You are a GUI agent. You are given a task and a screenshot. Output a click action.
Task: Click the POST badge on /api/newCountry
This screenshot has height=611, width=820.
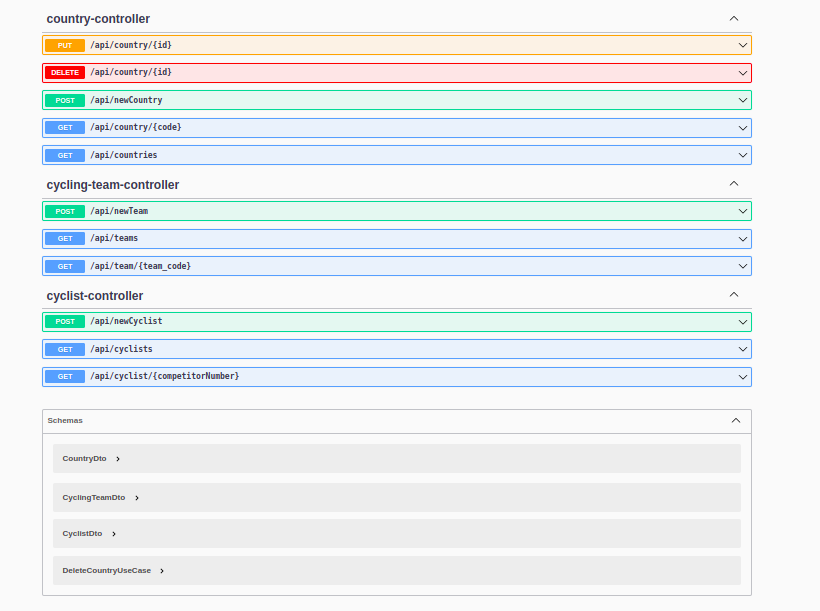[64, 100]
